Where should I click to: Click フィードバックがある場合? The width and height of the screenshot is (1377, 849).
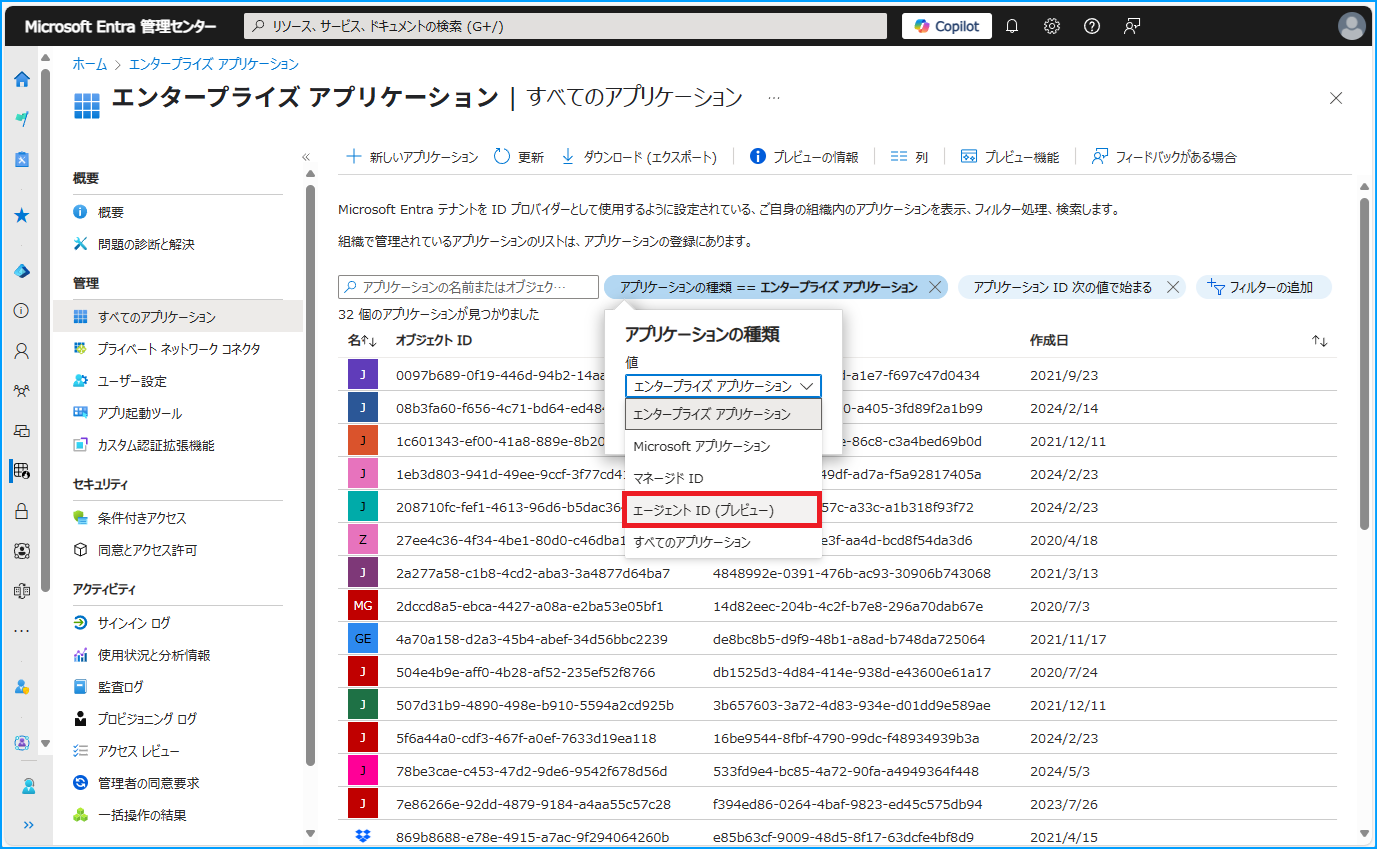pos(1164,157)
